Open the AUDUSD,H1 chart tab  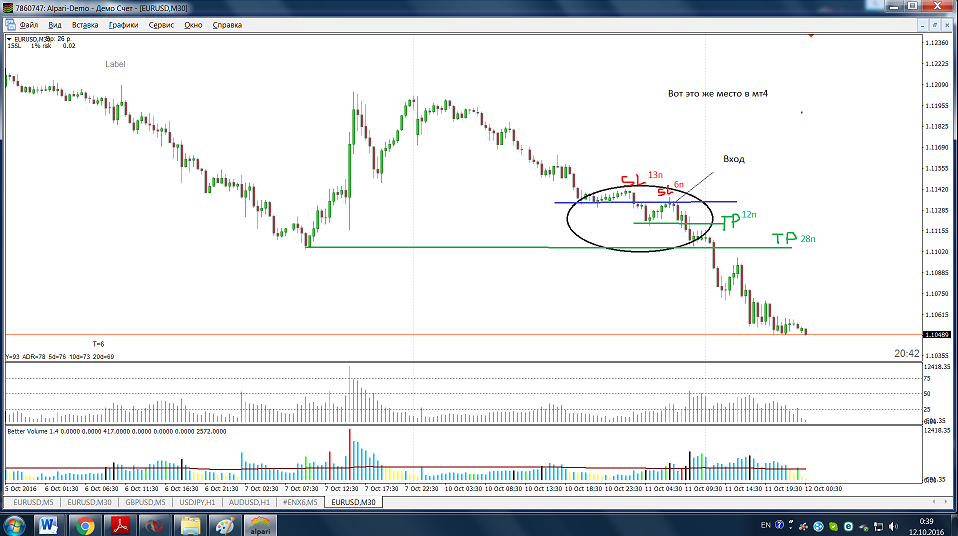[250, 501]
